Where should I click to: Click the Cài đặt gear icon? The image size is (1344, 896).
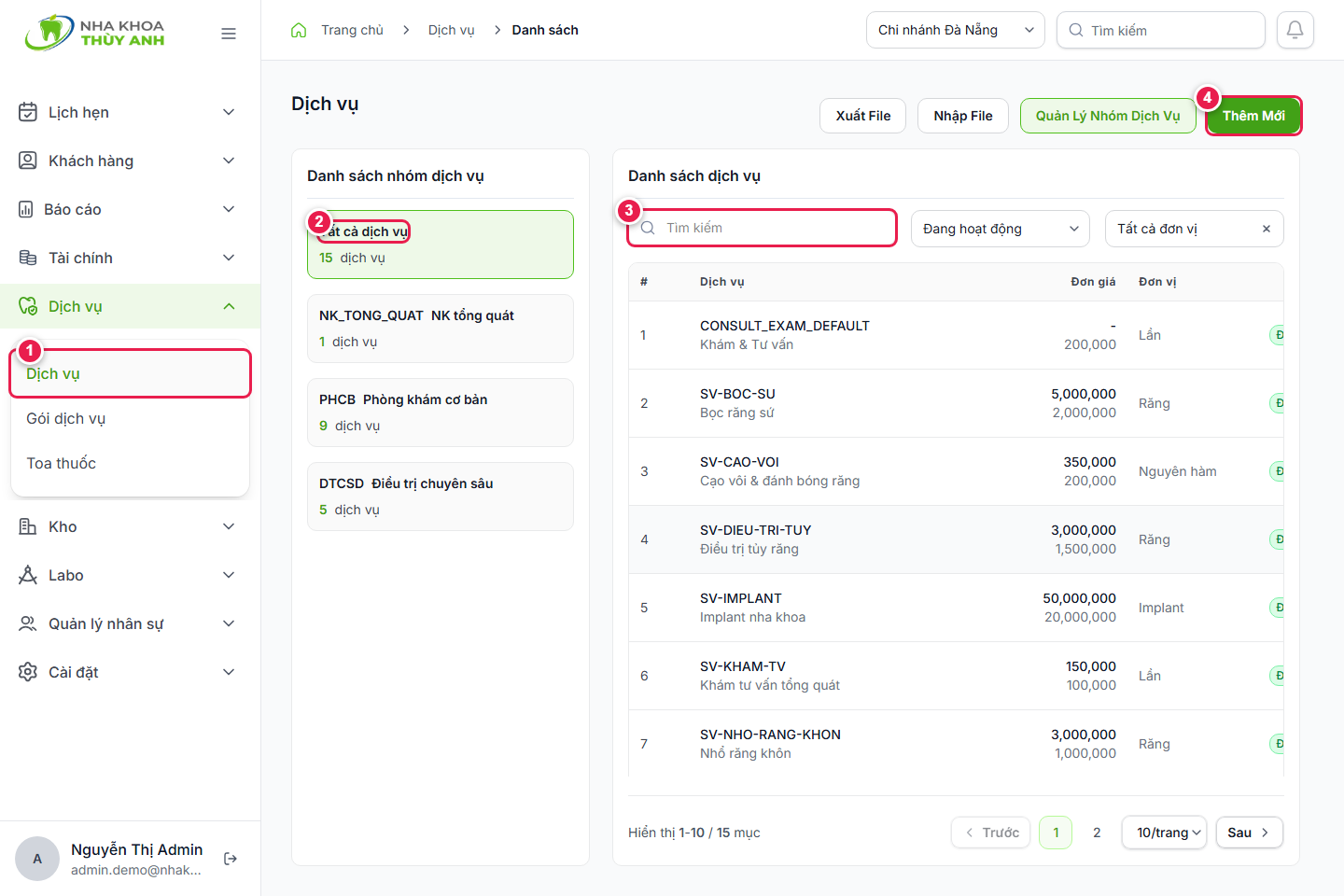28,672
